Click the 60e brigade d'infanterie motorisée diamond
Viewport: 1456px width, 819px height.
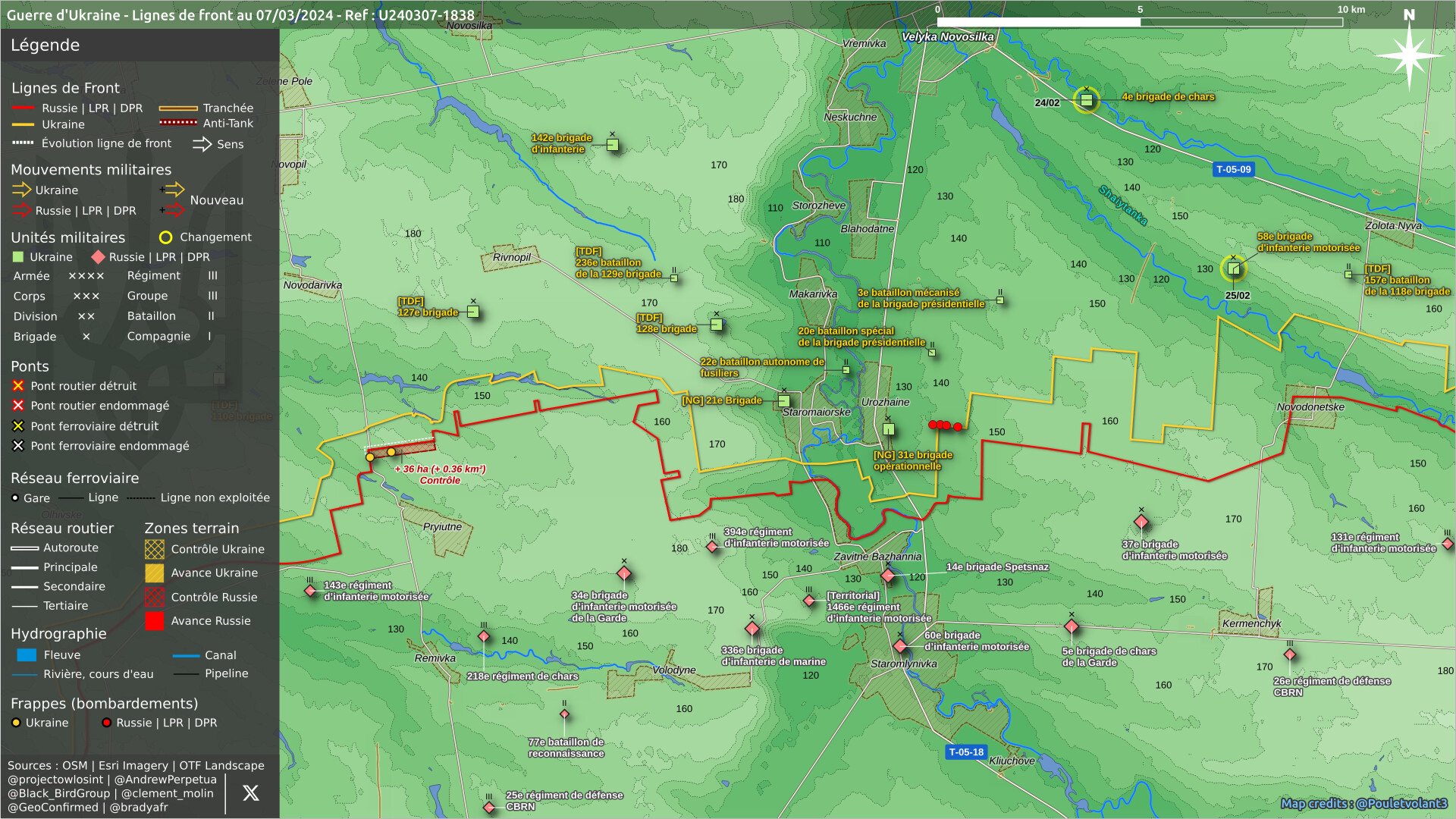point(900,646)
